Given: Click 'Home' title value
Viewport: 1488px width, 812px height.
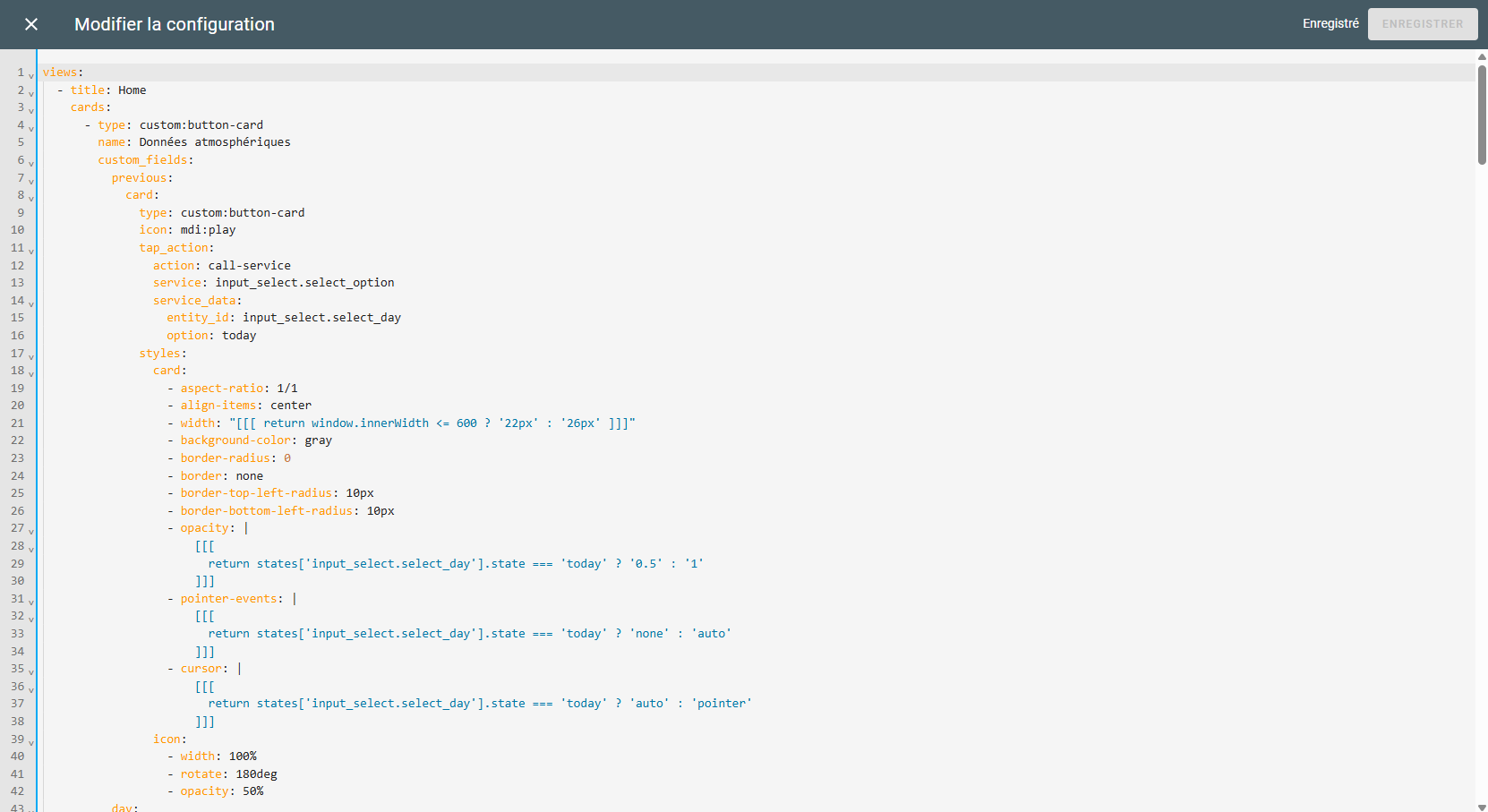Looking at the screenshot, I should pos(133,90).
